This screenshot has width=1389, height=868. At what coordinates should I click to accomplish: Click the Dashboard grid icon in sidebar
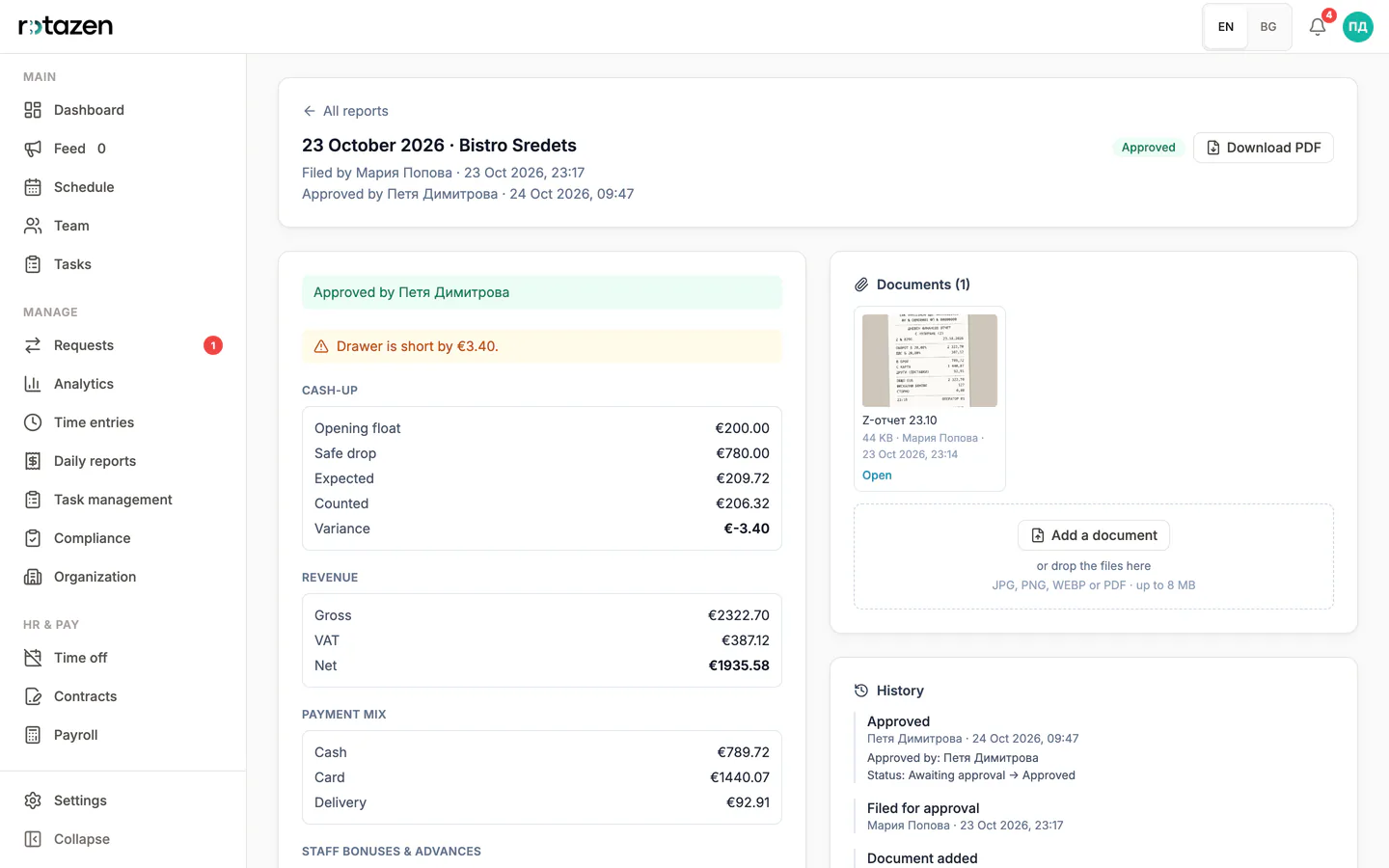[x=33, y=110]
